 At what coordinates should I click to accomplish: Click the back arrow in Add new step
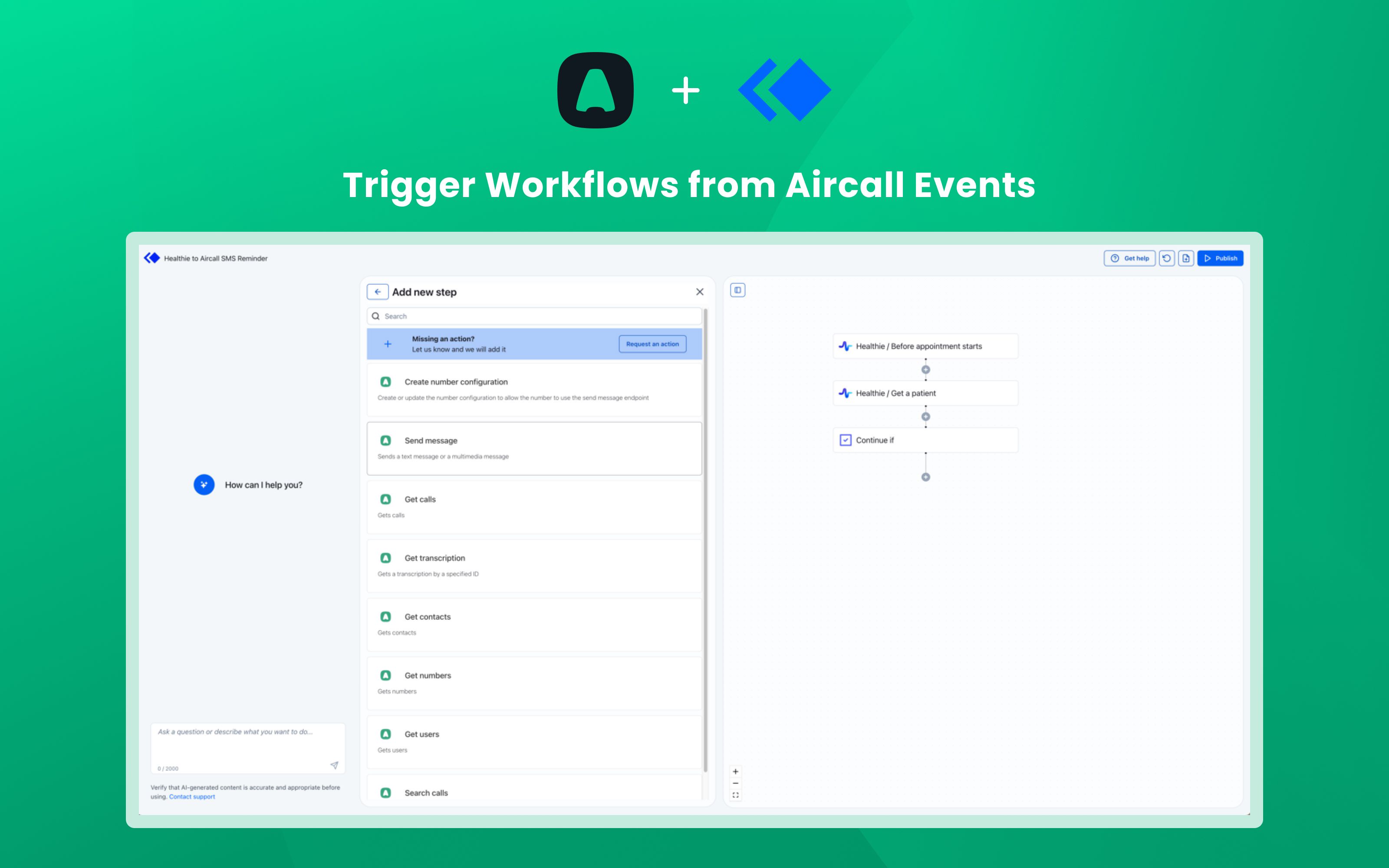click(x=377, y=292)
